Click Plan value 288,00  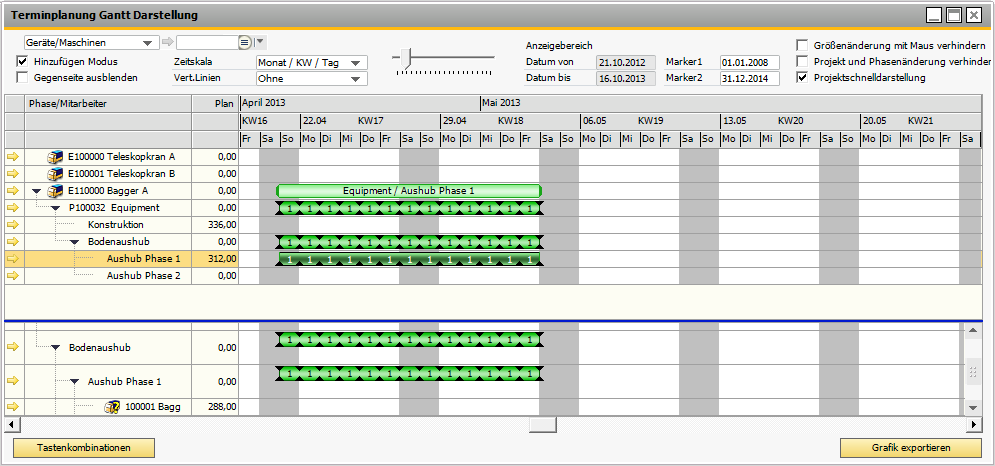[x=222, y=407]
